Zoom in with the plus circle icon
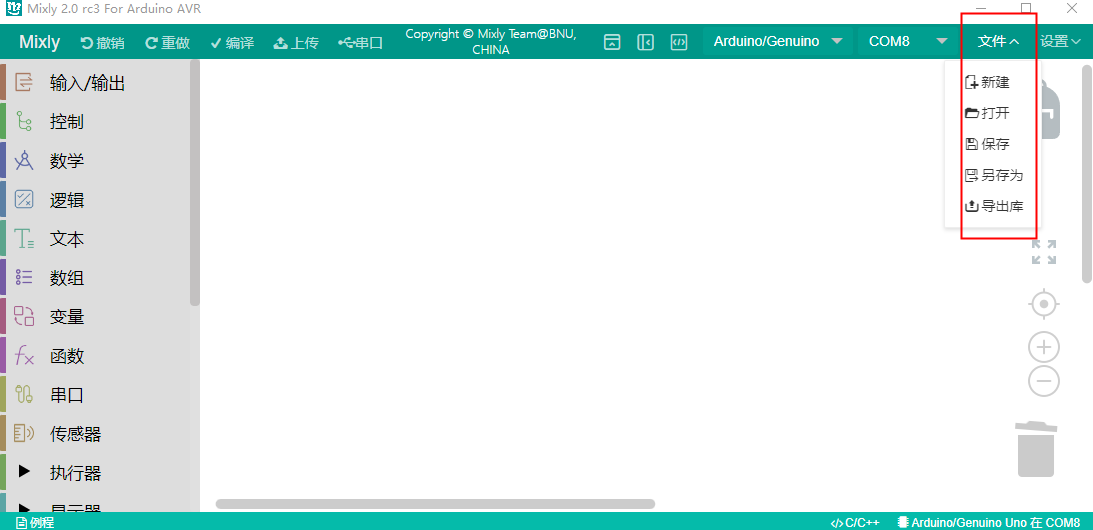 tap(1044, 347)
